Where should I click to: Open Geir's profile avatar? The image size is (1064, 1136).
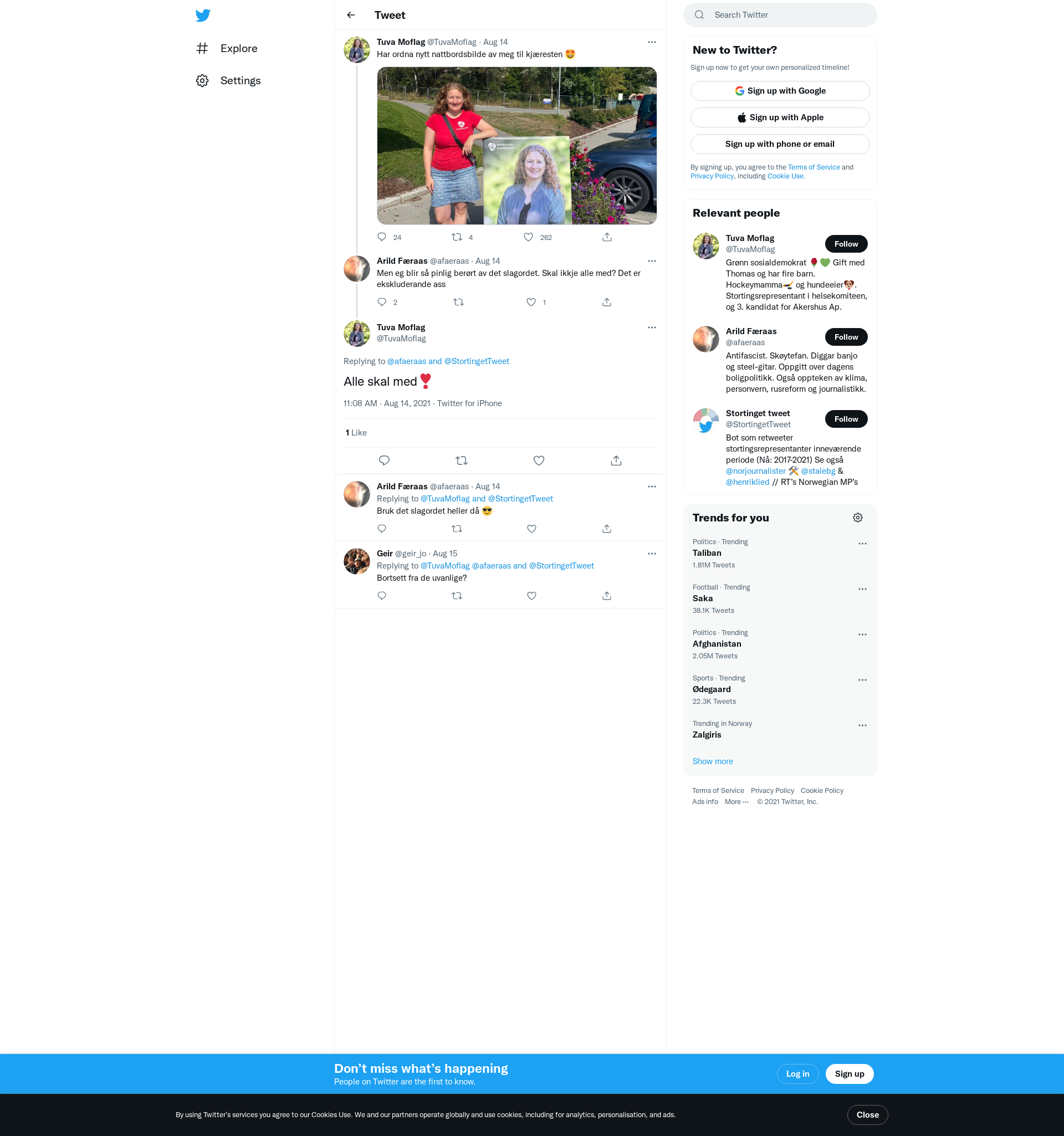356,562
